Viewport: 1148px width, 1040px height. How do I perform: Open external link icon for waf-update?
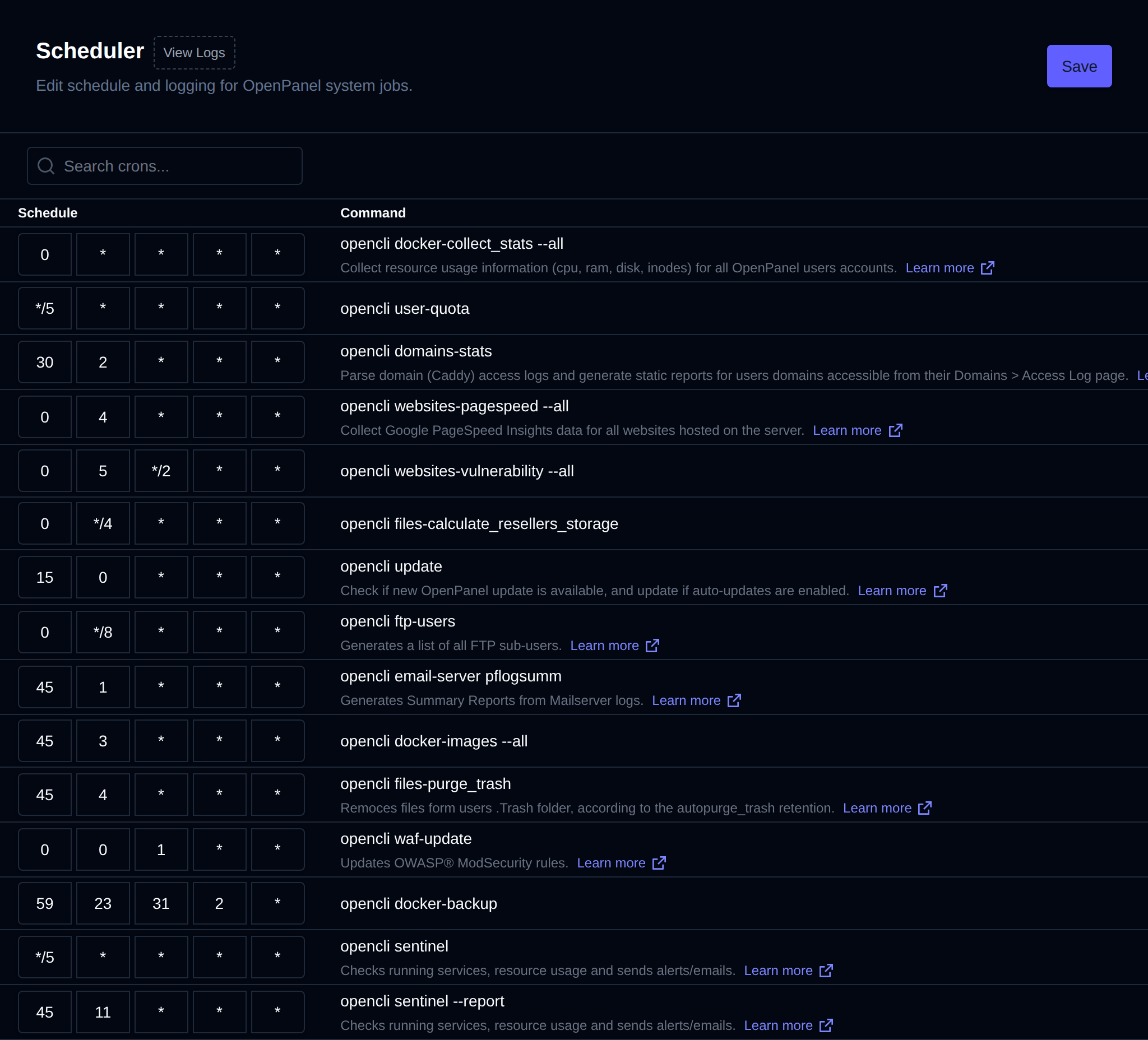659,863
